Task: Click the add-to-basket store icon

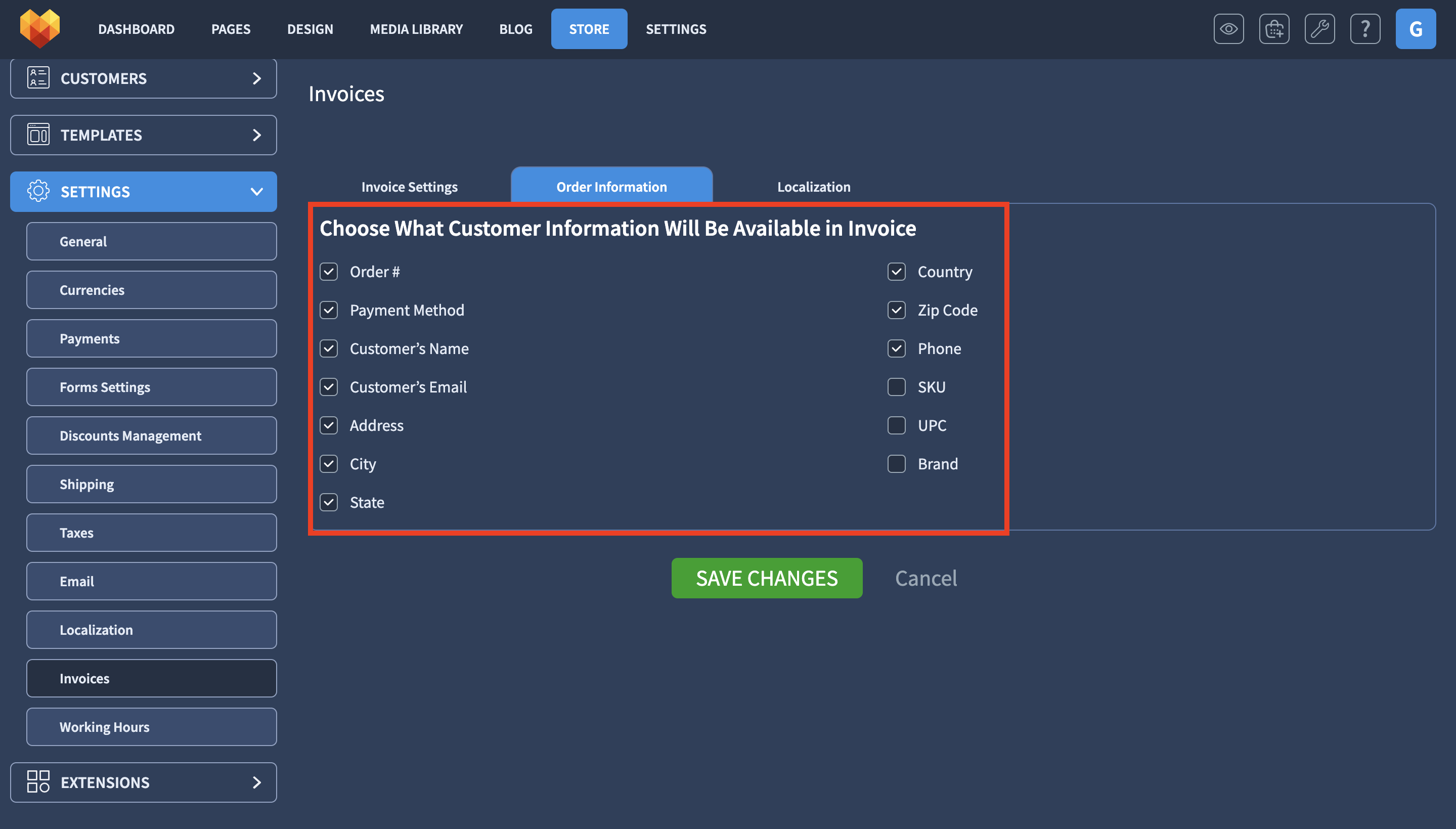Action: 1274,29
